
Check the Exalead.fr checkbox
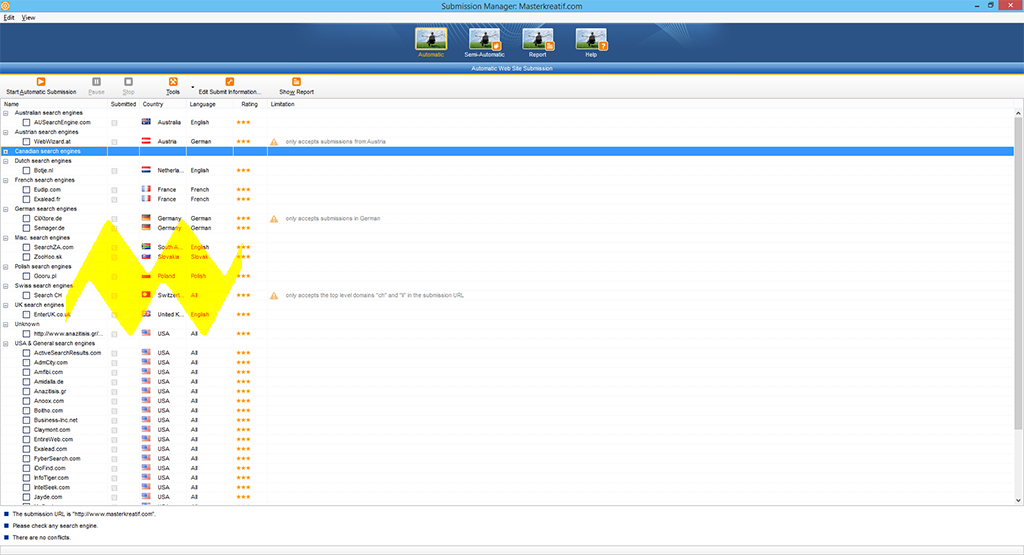pyautogui.click(x=26, y=199)
